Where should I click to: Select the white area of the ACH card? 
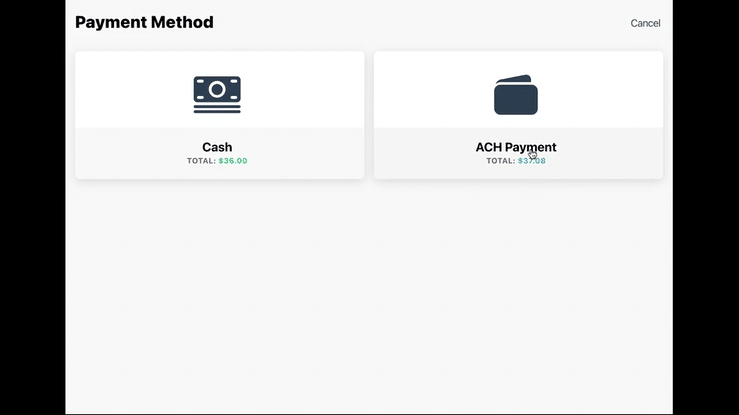point(420,90)
